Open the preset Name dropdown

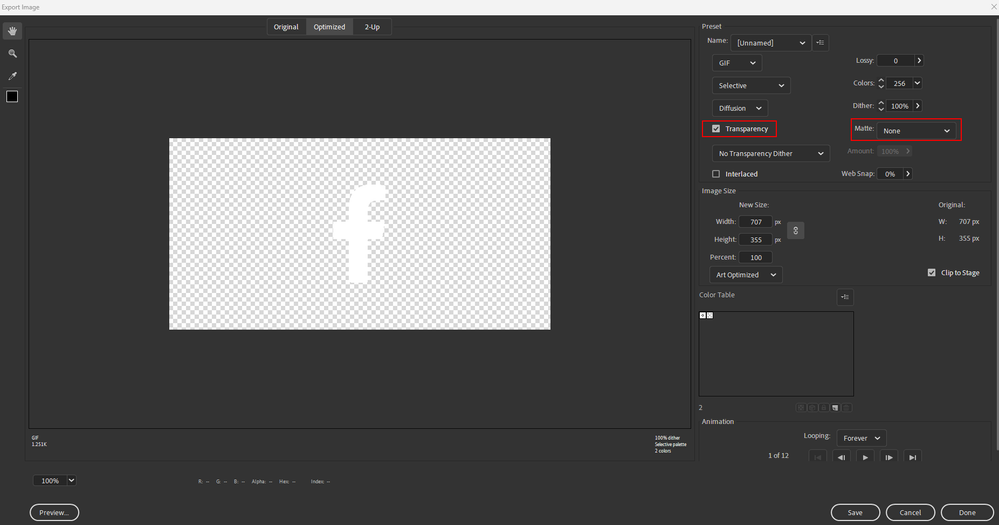tap(771, 43)
